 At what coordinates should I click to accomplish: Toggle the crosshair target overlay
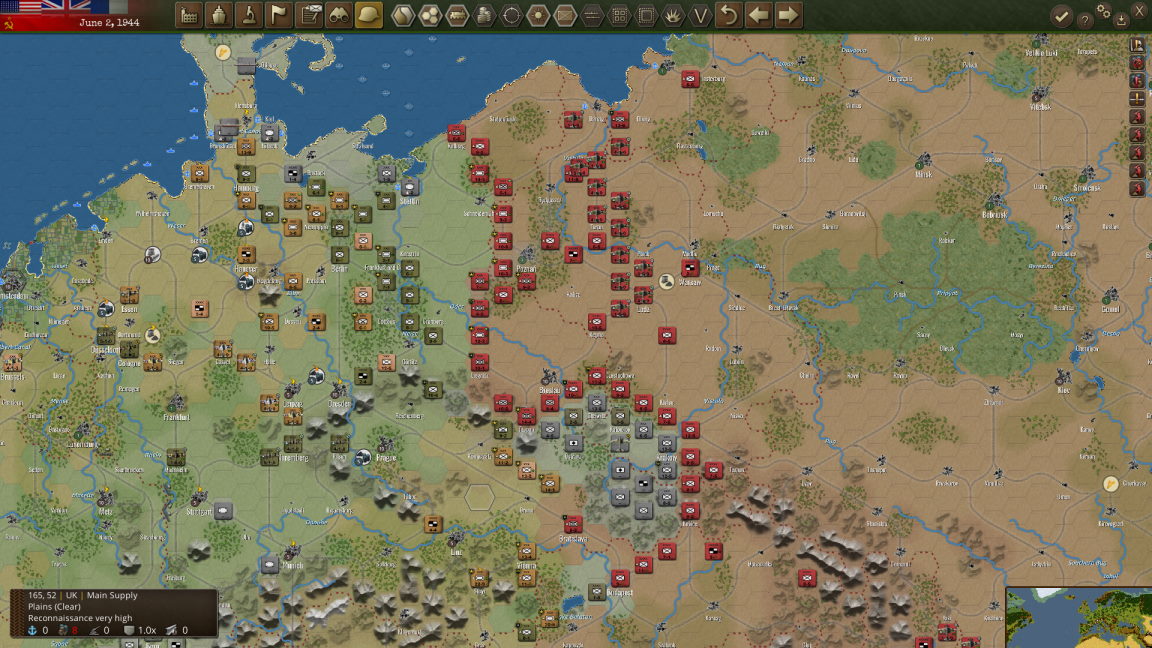511,15
